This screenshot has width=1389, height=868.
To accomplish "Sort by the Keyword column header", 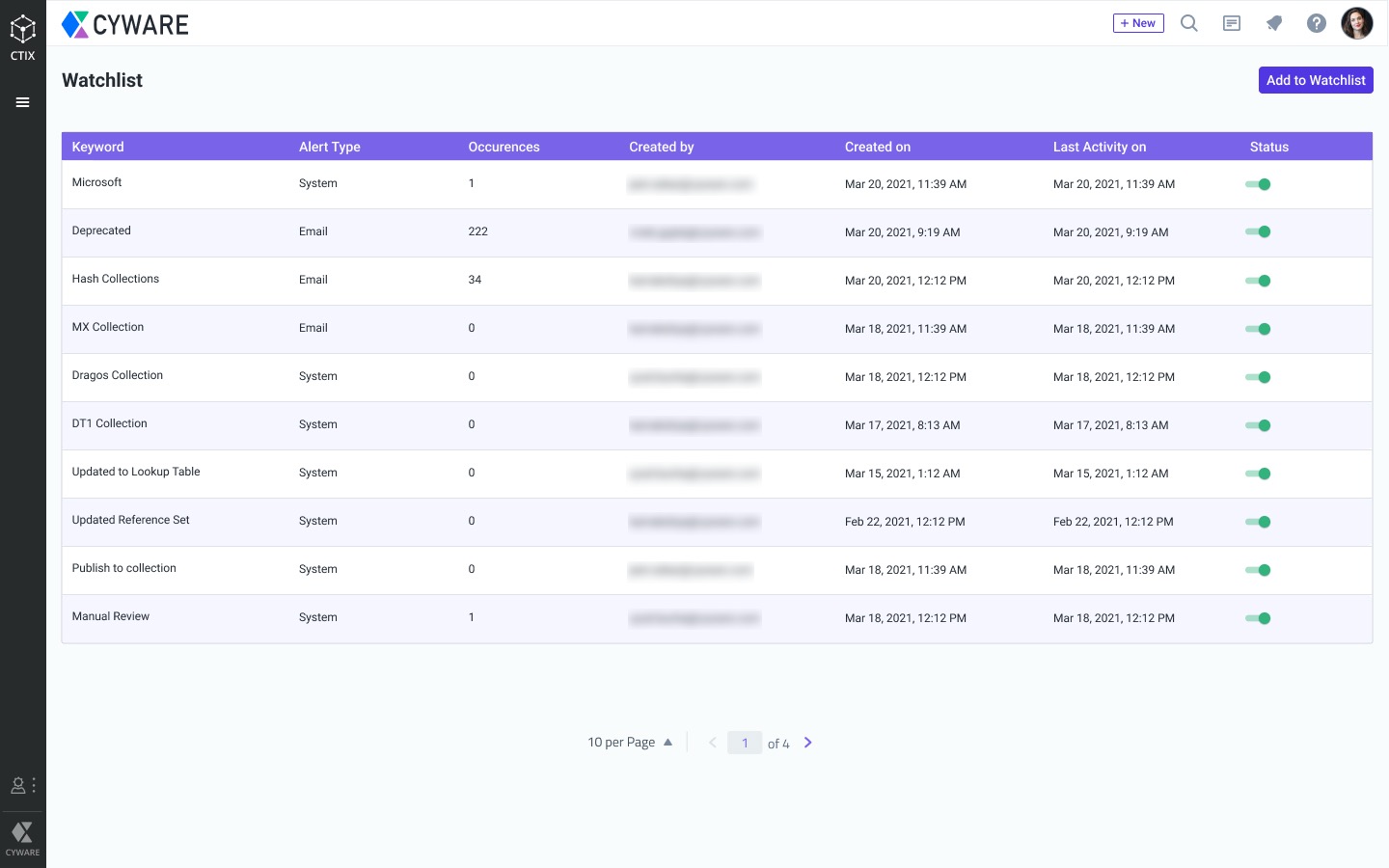I will 97,147.
